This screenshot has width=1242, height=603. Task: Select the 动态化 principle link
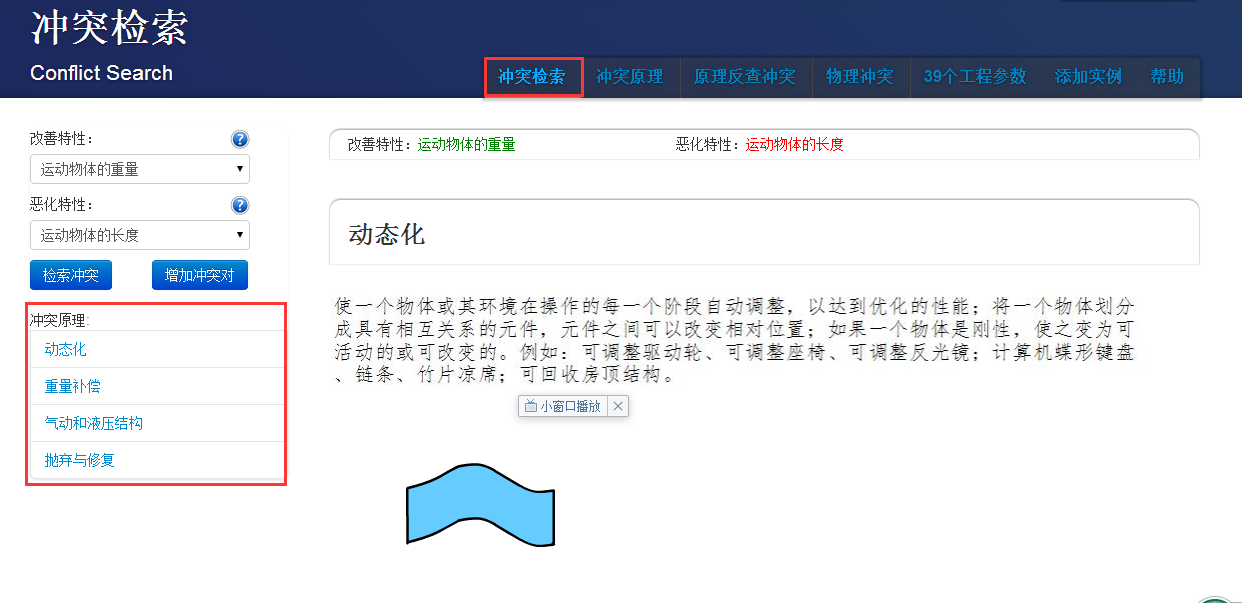point(66,349)
